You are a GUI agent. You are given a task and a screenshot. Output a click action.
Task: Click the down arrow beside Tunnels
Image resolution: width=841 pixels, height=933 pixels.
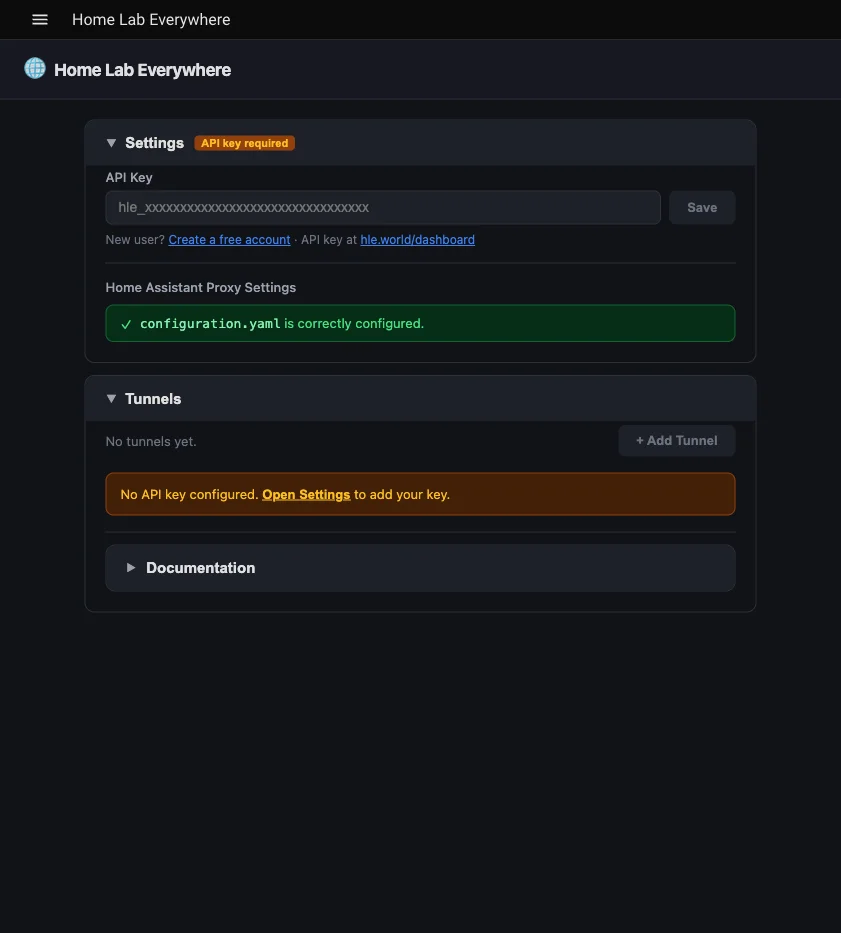111,398
